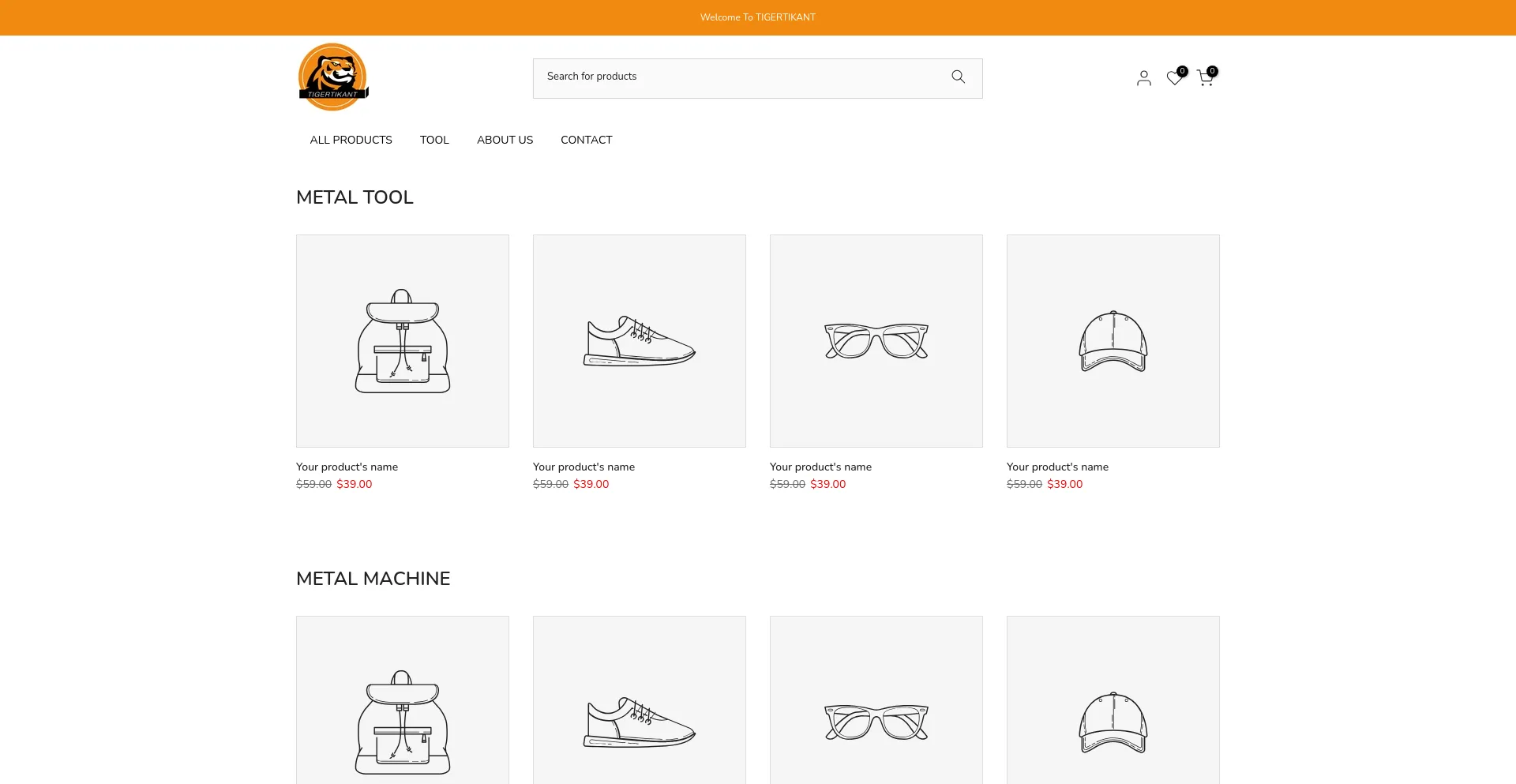The height and width of the screenshot is (784, 1516).
Task: Click the product name link below the Metal Tool cap
Action: click(1057, 467)
